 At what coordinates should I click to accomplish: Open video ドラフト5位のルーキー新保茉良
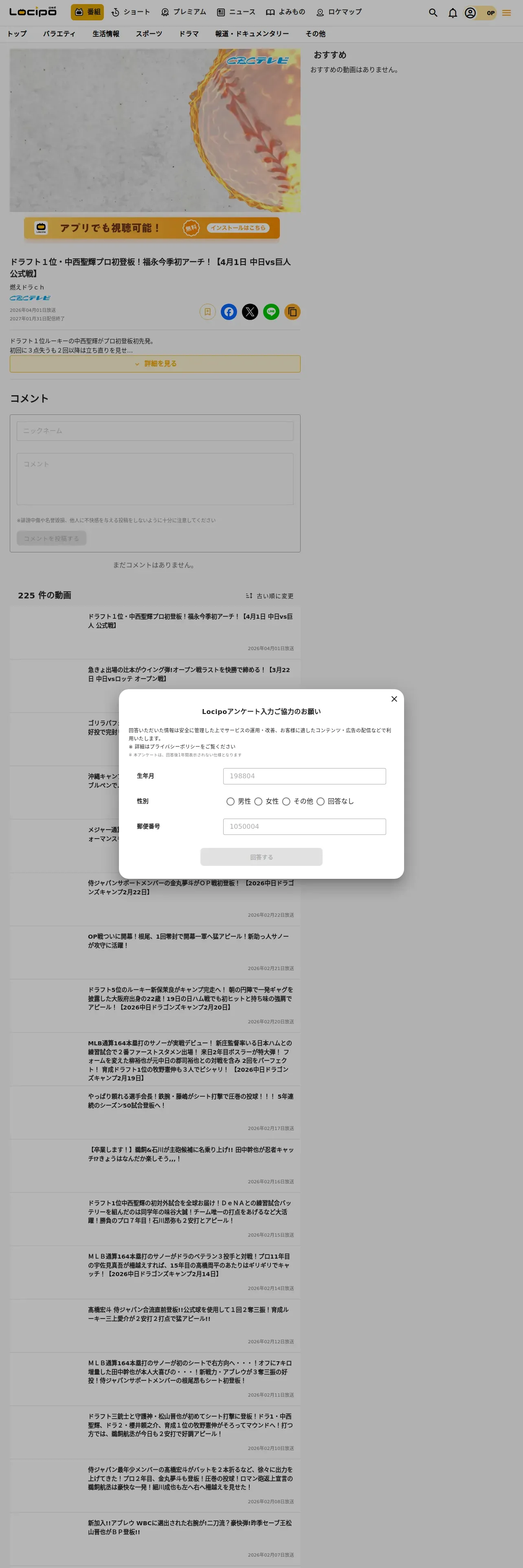pos(155,1005)
